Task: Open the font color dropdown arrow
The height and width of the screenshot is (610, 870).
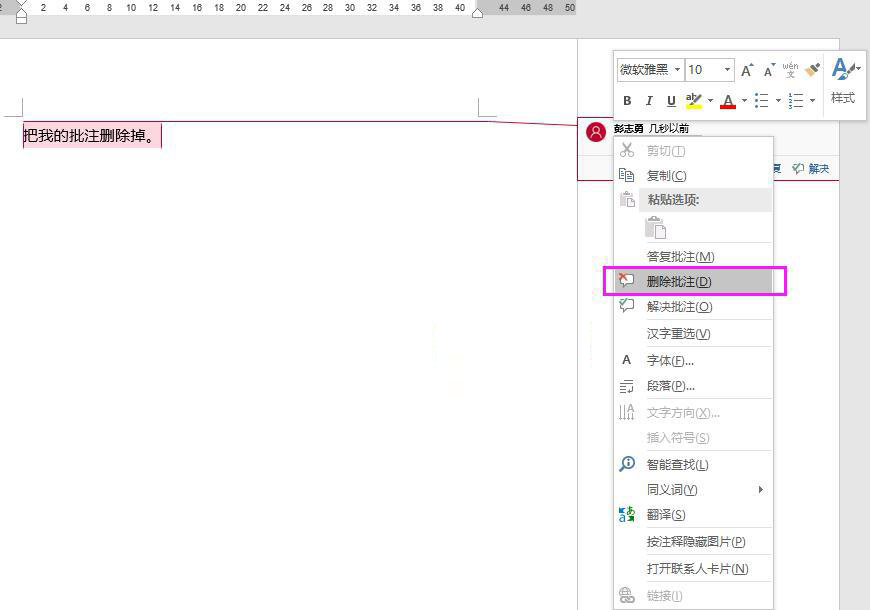Action: 742,100
